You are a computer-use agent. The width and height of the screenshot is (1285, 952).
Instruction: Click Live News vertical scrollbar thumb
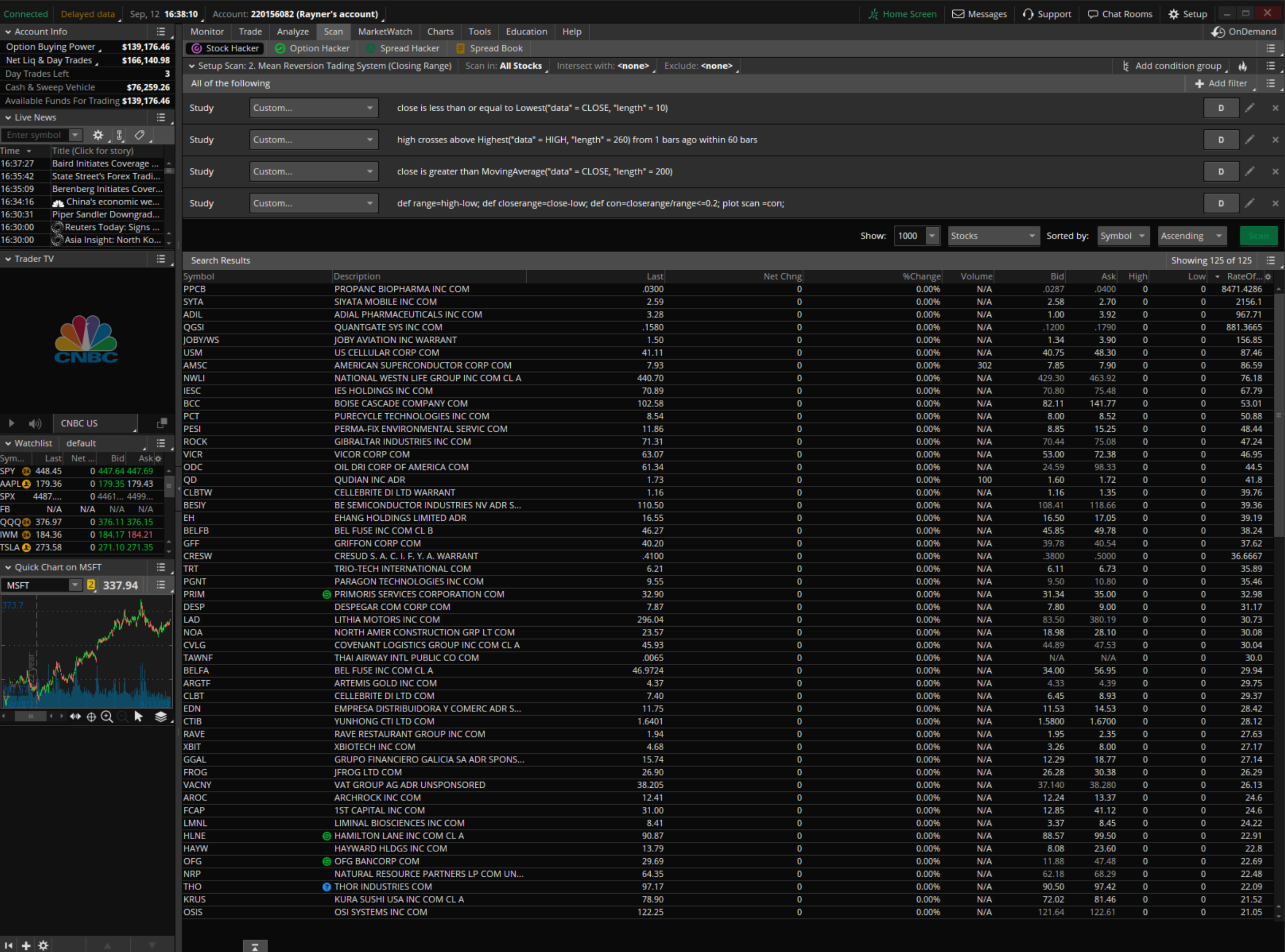click(169, 171)
